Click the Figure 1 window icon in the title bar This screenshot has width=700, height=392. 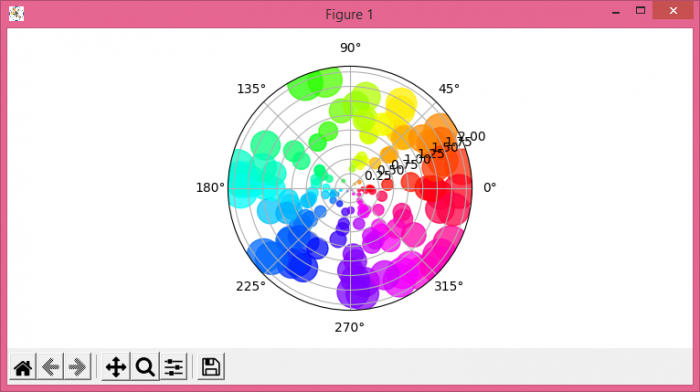pyautogui.click(x=17, y=14)
